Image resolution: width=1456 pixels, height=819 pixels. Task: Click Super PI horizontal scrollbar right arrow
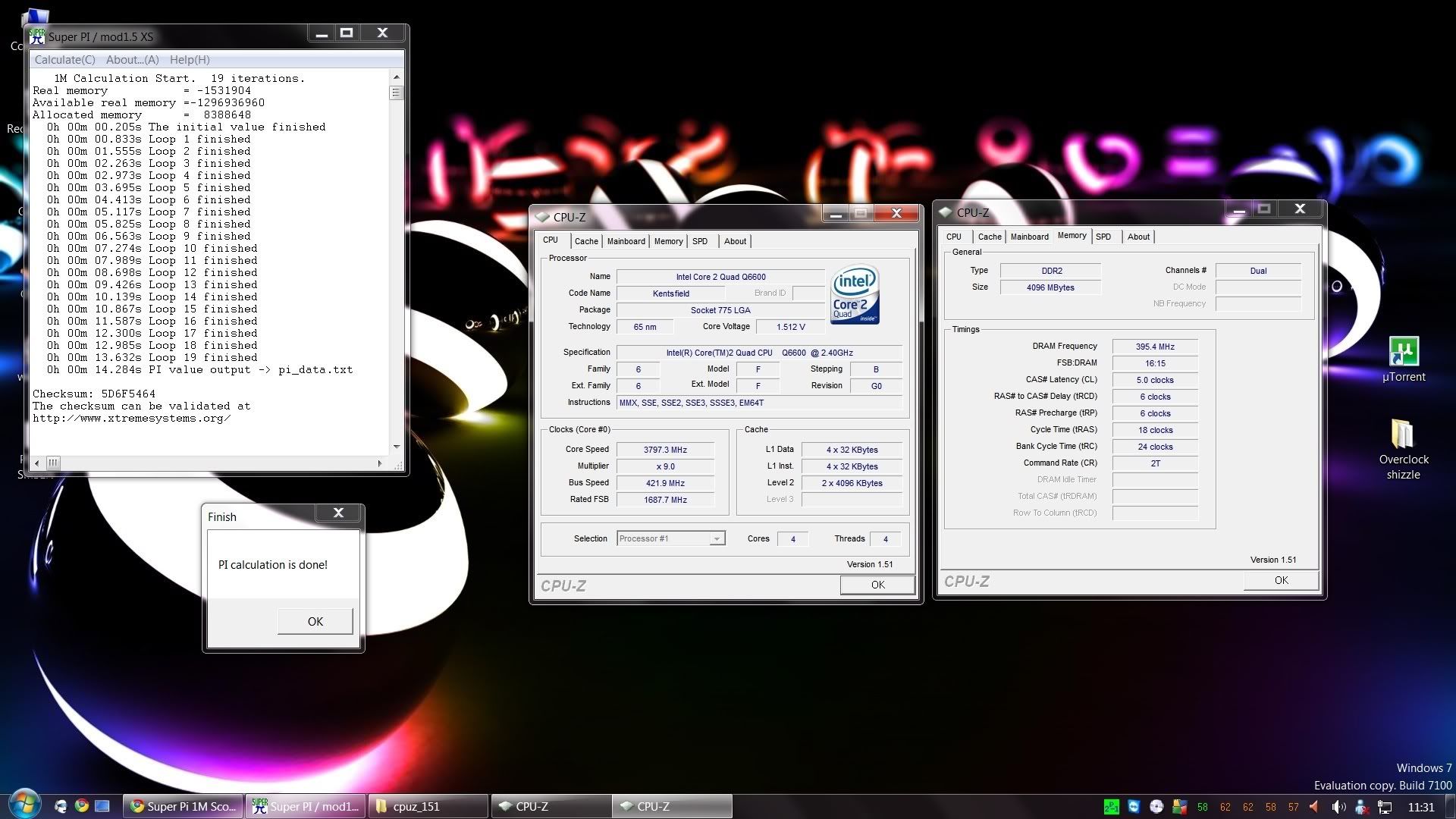[x=380, y=463]
